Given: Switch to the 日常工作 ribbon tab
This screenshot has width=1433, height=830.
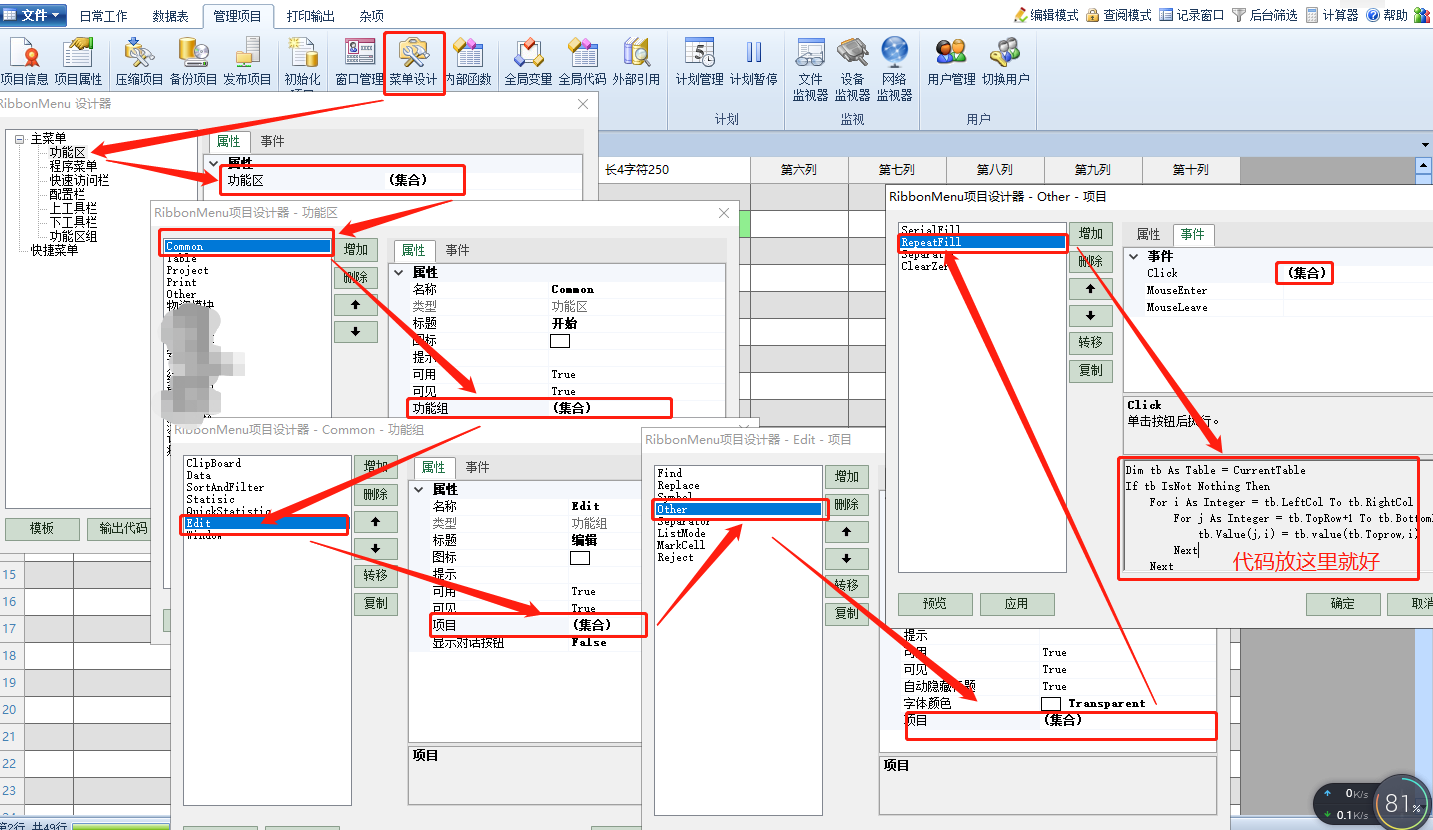Looking at the screenshot, I should click(x=103, y=16).
